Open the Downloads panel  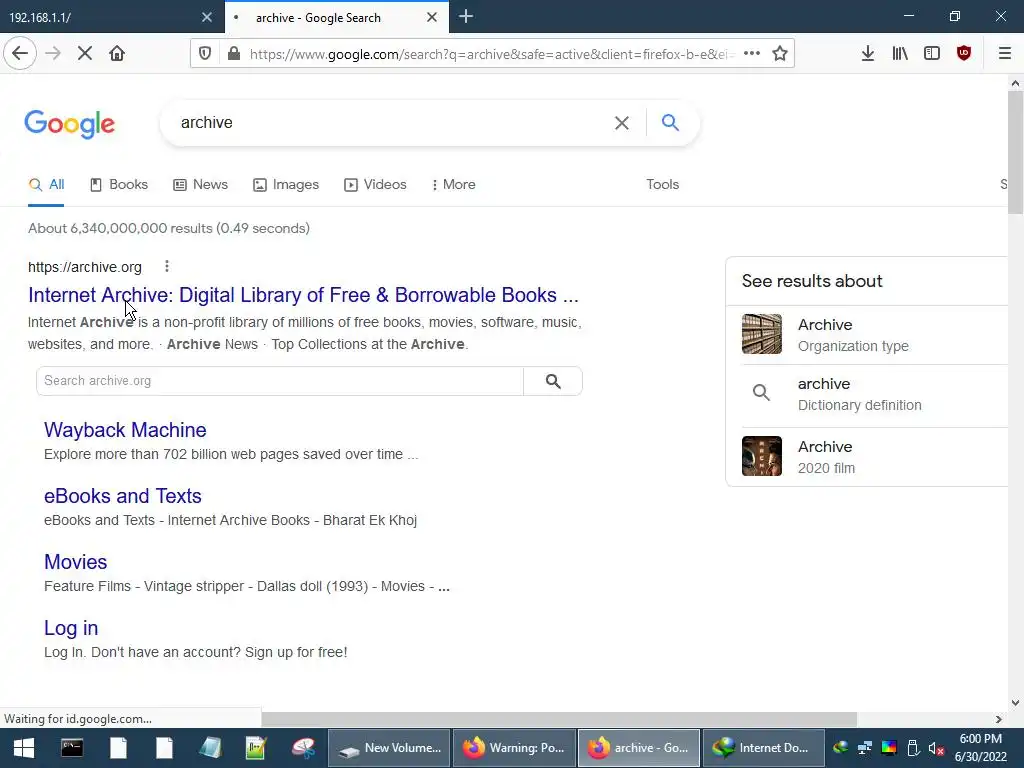click(x=868, y=54)
